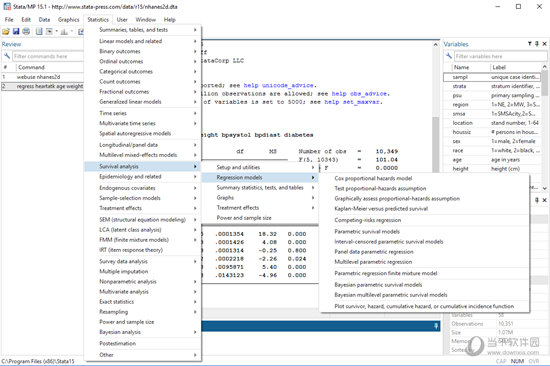The width and height of the screenshot is (550, 366).
Task: Expand the Other submenu
Action: [x=143, y=355]
